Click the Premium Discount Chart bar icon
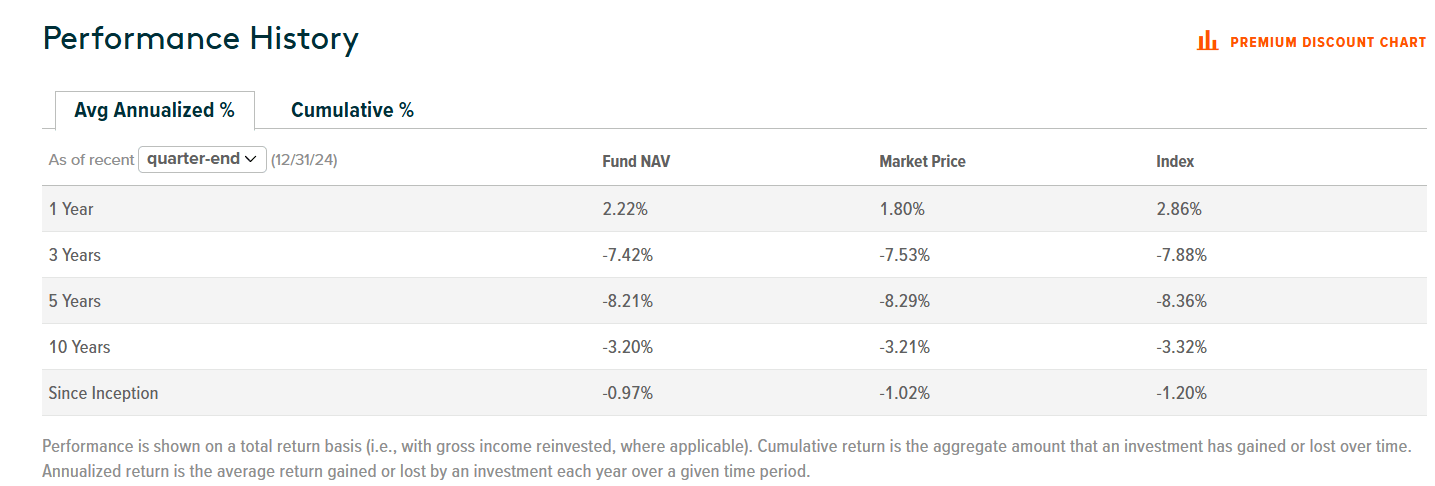 [1207, 41]
